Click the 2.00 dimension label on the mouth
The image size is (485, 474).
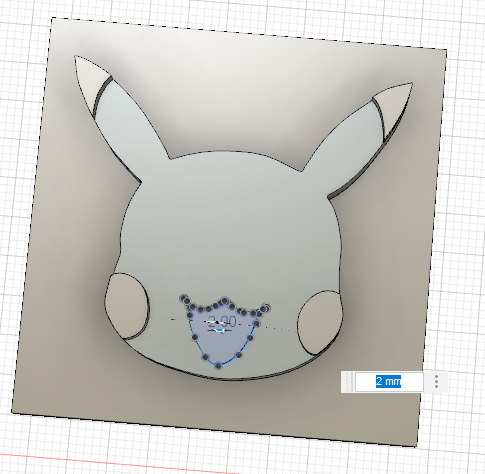coord(222,322)
